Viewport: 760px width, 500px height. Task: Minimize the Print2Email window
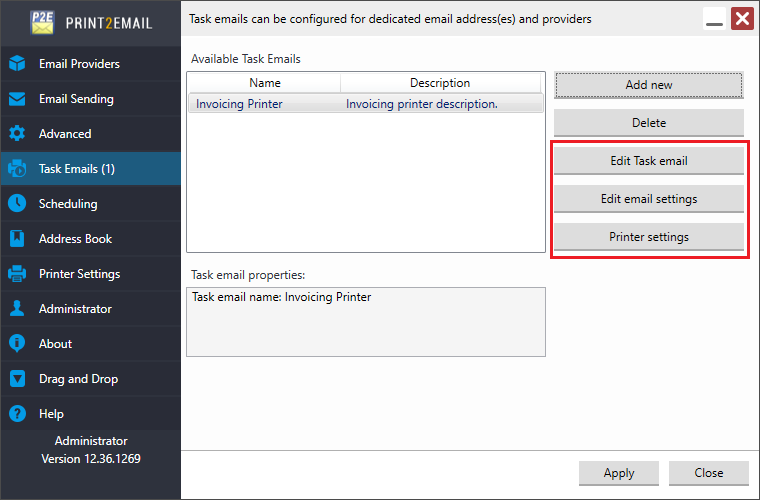tap(714, 20)
